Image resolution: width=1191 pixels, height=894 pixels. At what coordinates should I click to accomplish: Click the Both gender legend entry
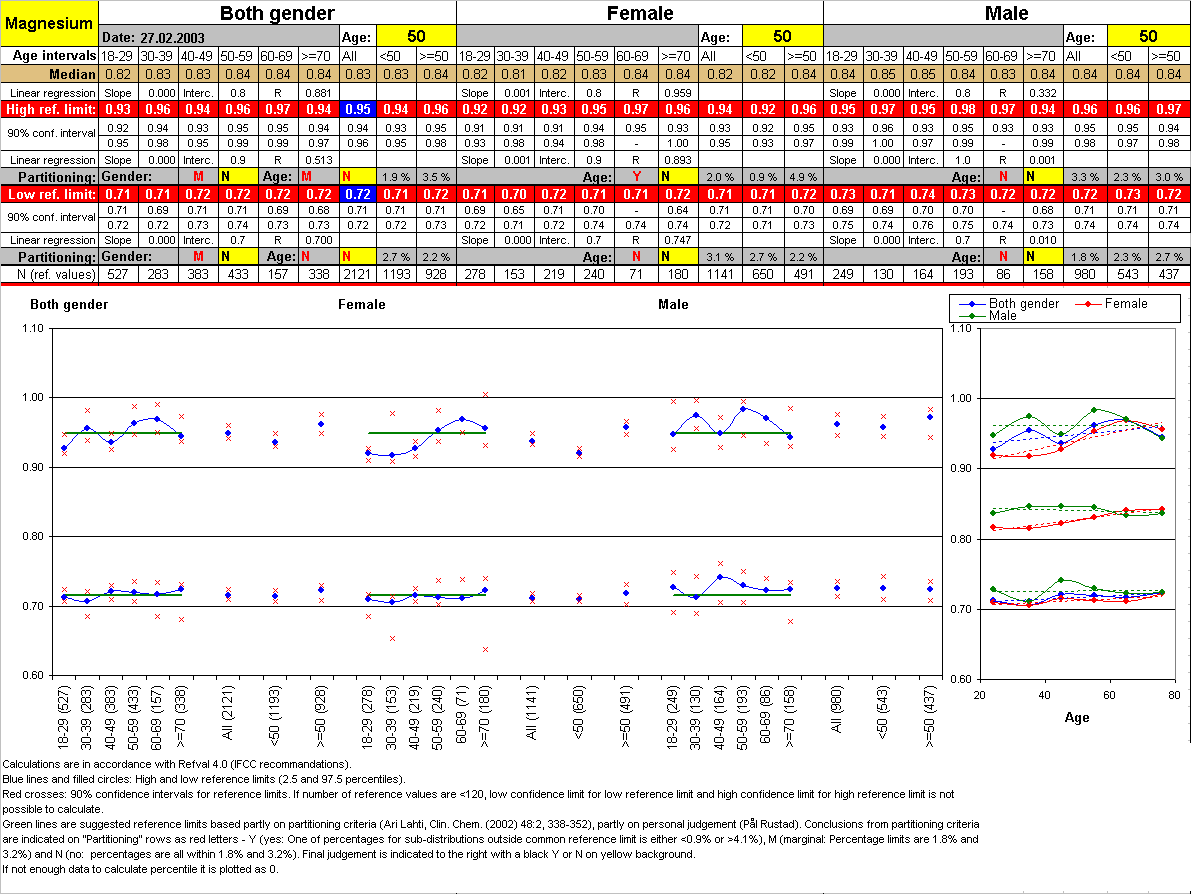pos(1009,304)
